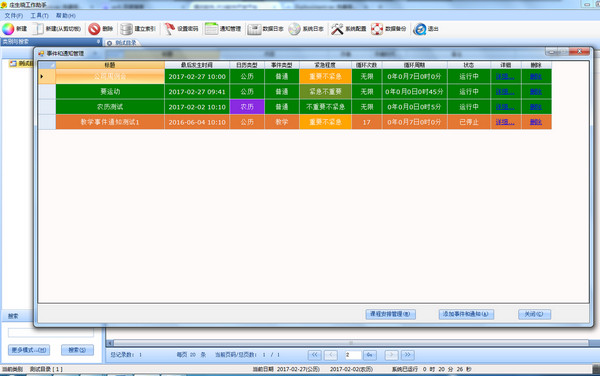Screen dimensions: 600x376
Task: Click 删除 link for 农历测试 row
Action: 536,107
